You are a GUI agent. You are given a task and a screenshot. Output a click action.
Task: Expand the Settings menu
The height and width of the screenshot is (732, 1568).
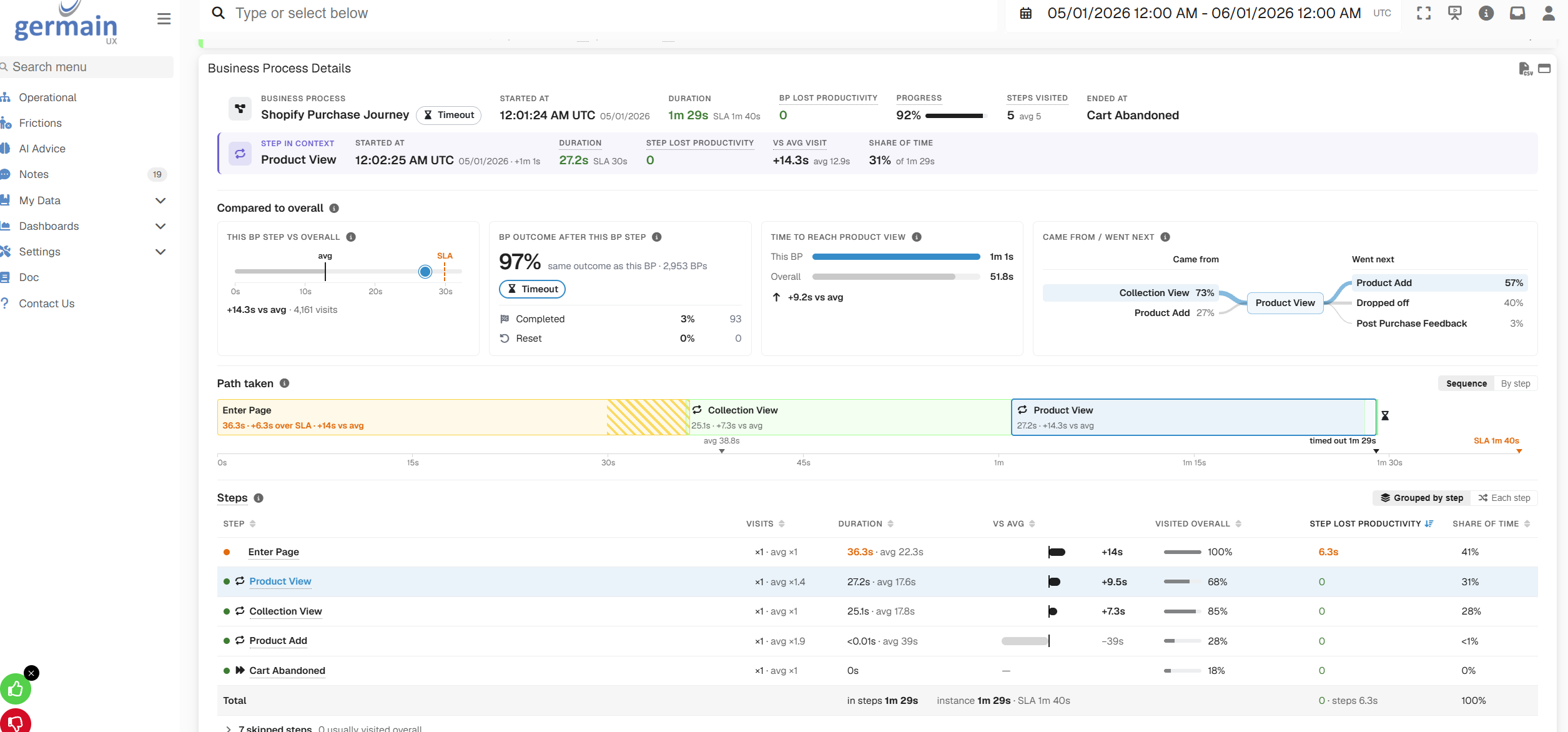coord(160,252)
